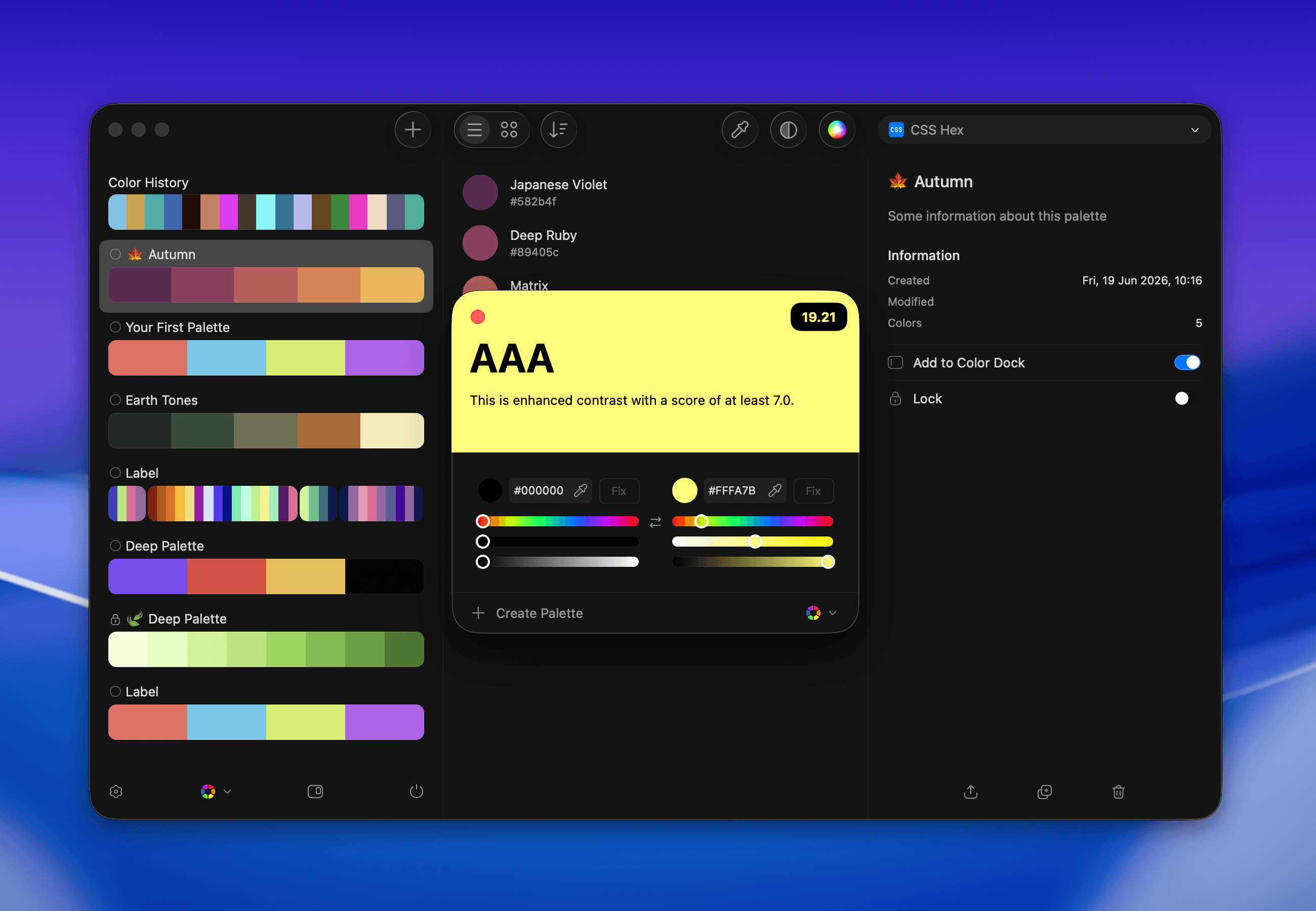Adjust the foreground hue slider handle
1316x911 pixels.
click(x=483, y=521)
